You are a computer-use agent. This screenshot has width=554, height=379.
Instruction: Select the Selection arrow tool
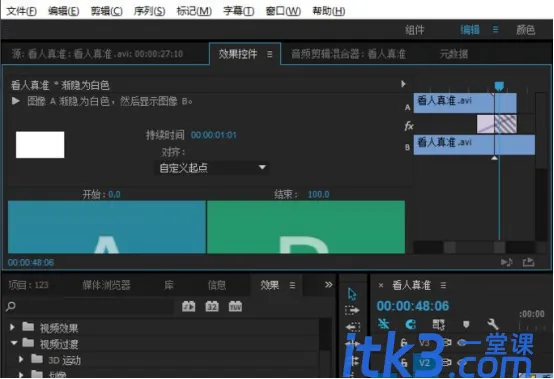(x=352, y=294)
